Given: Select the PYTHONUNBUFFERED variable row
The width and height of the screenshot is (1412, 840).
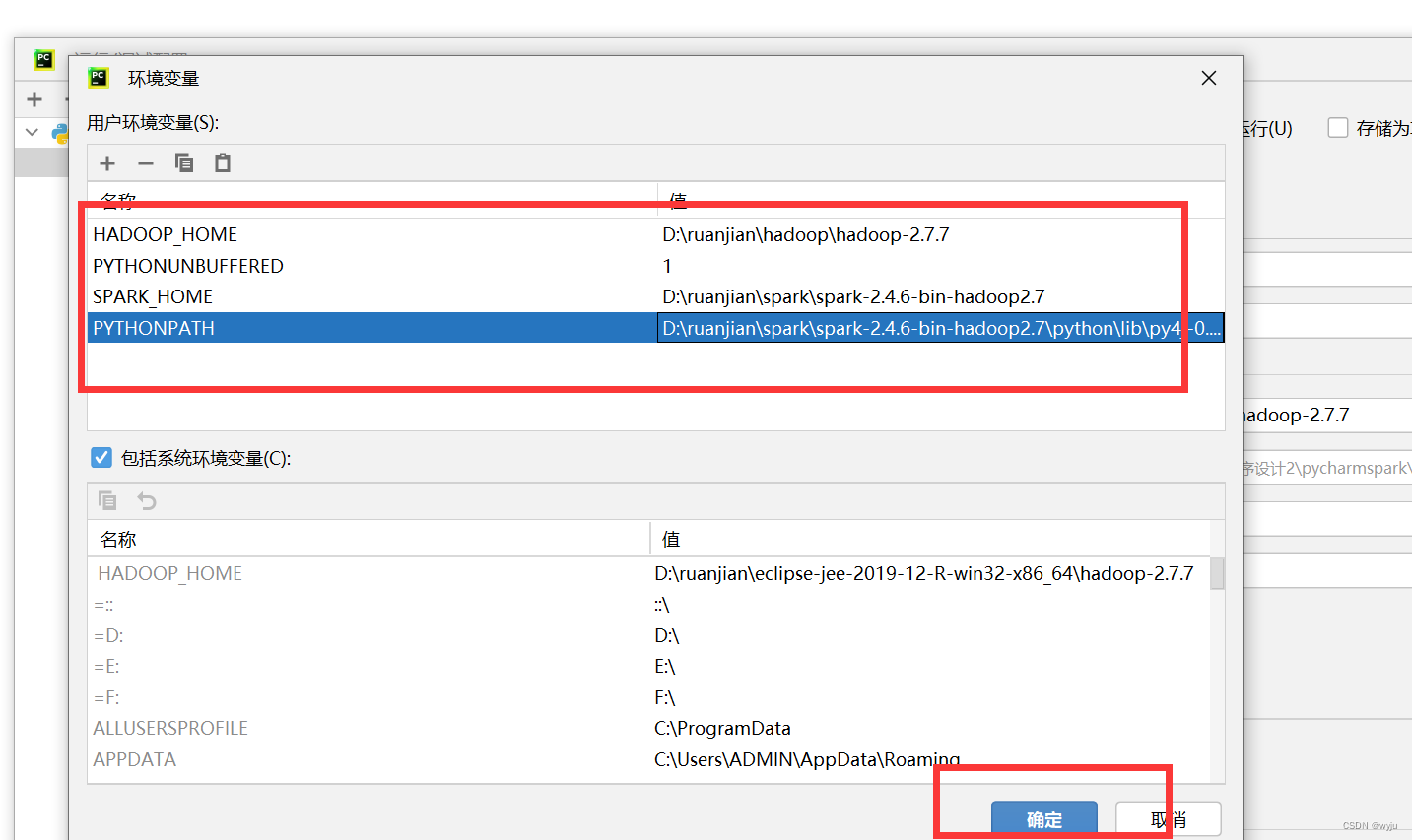Looking at the screenshot, I should click(655, 266).
